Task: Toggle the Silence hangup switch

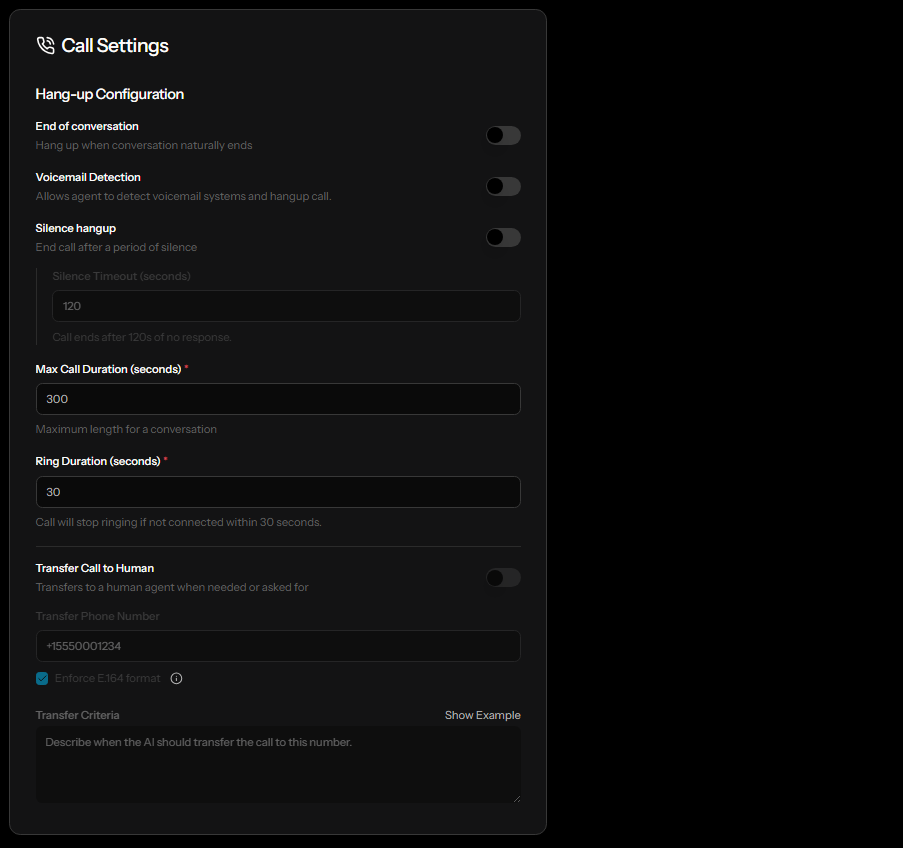Action: click(503, 237)
